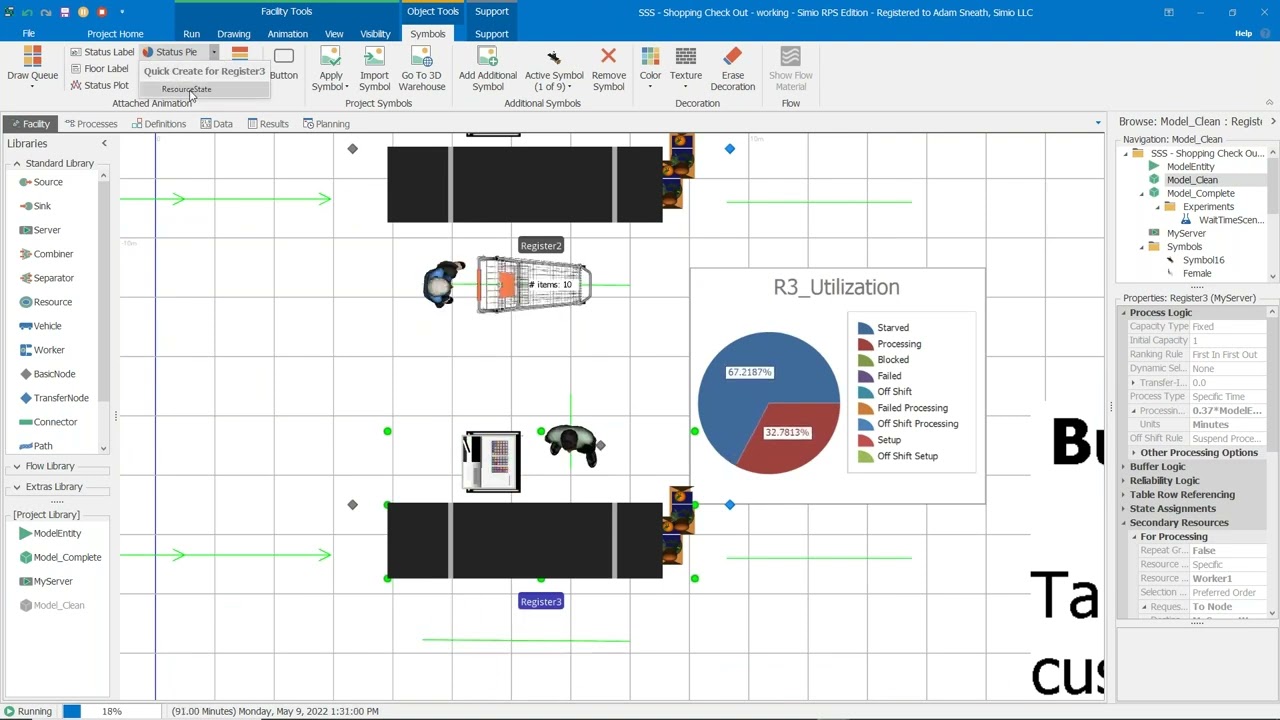
Task: Expand Buffer Logic properties group
Action: pyautogui.click(x=1123, y=467)
